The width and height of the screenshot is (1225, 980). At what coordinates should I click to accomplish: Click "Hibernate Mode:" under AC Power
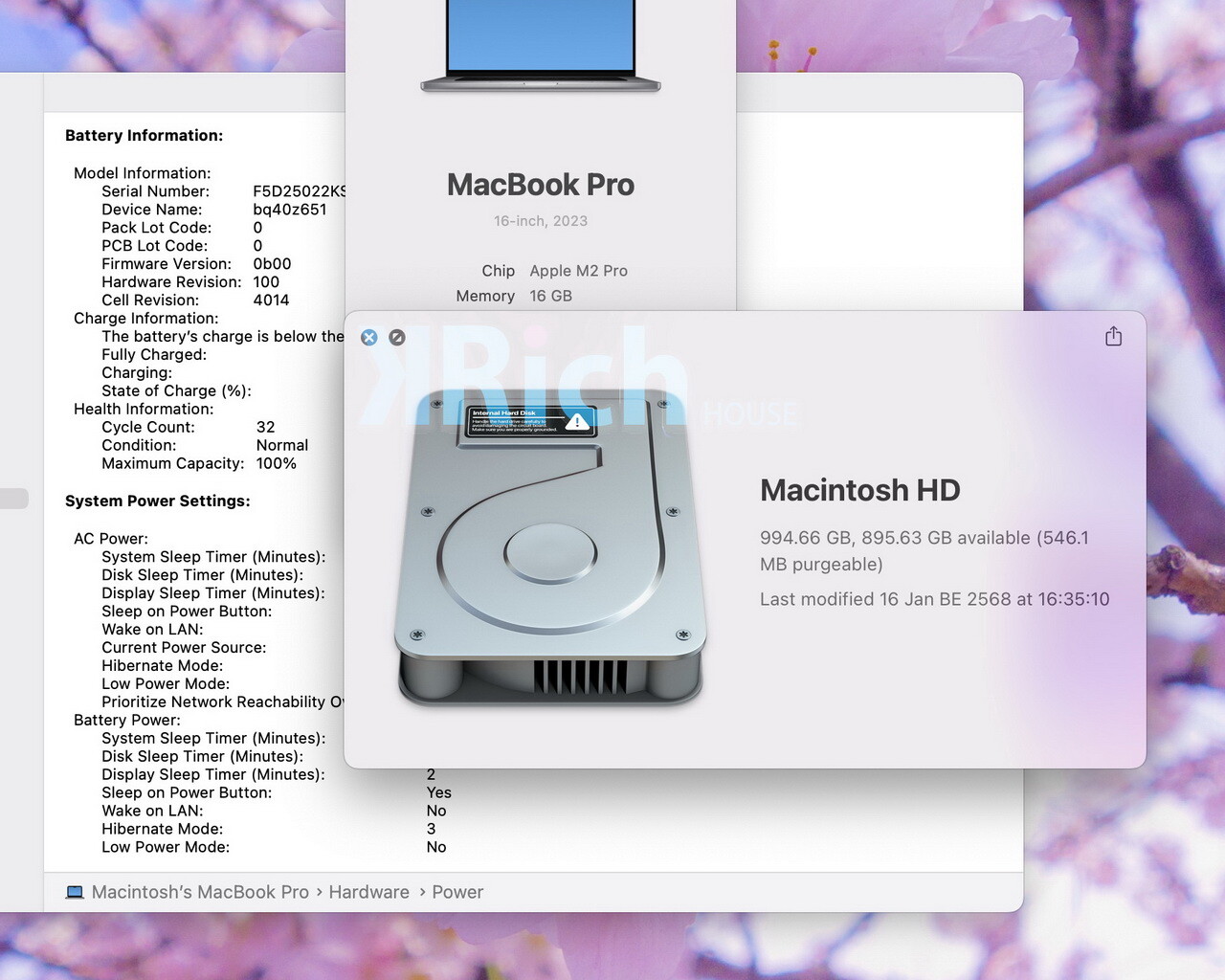[x=162, y=666]
